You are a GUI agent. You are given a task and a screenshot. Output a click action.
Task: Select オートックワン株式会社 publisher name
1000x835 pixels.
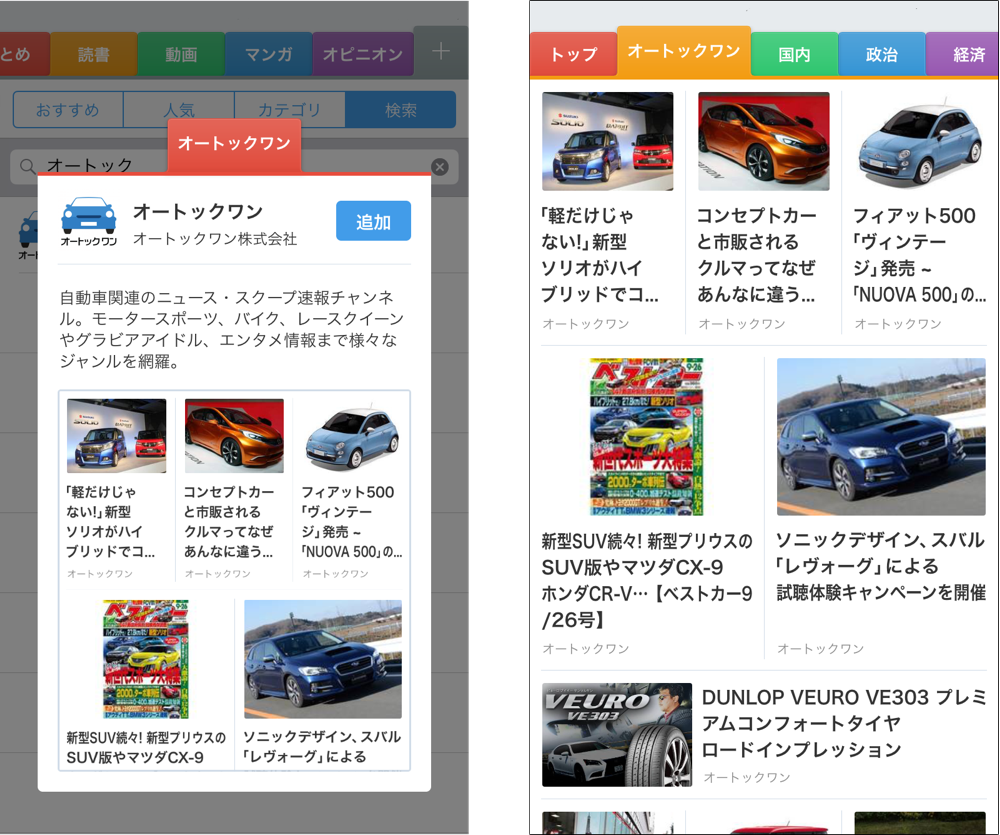pos(215,239)
